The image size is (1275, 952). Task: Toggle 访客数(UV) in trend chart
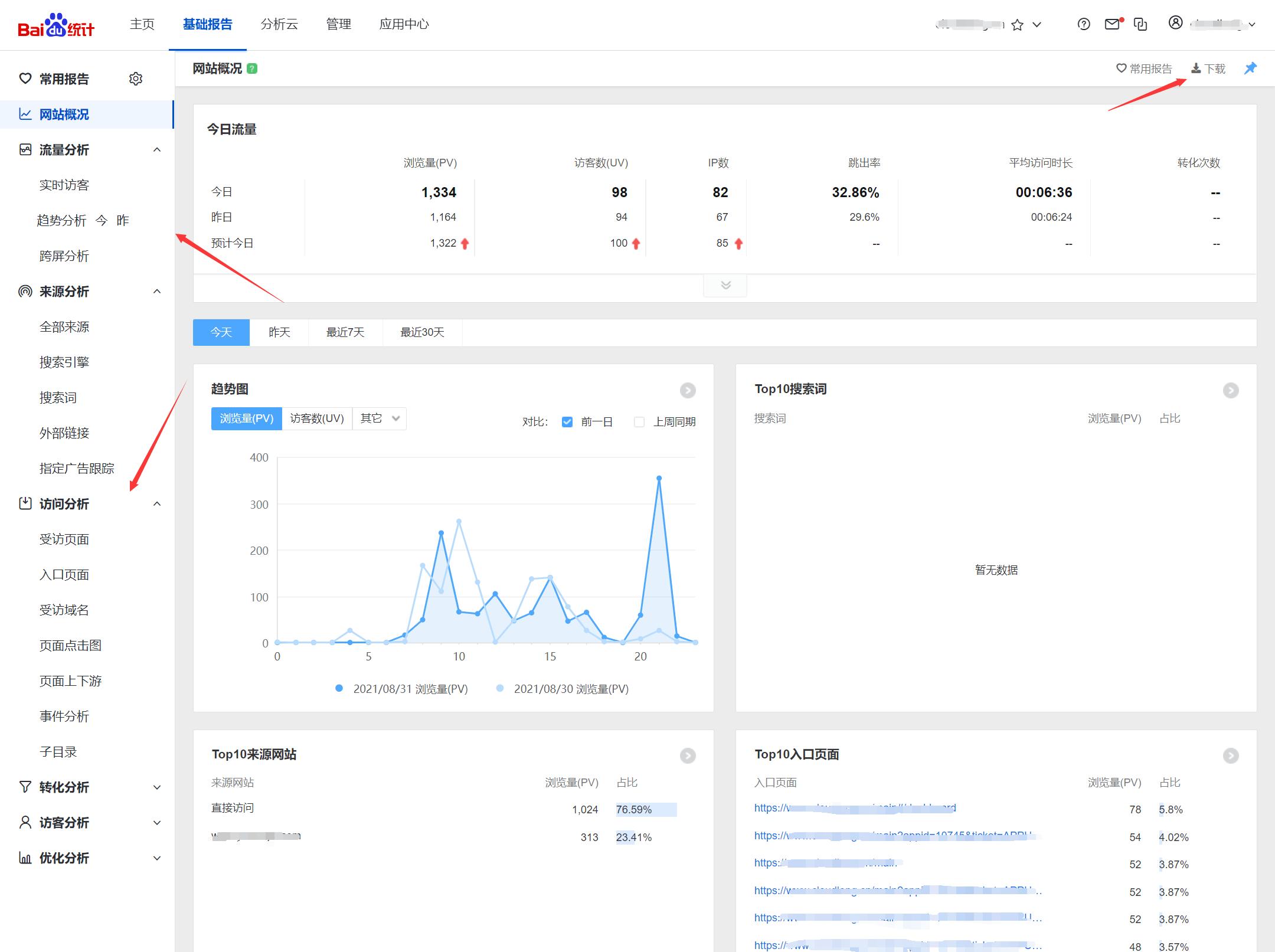pos(317,418)
